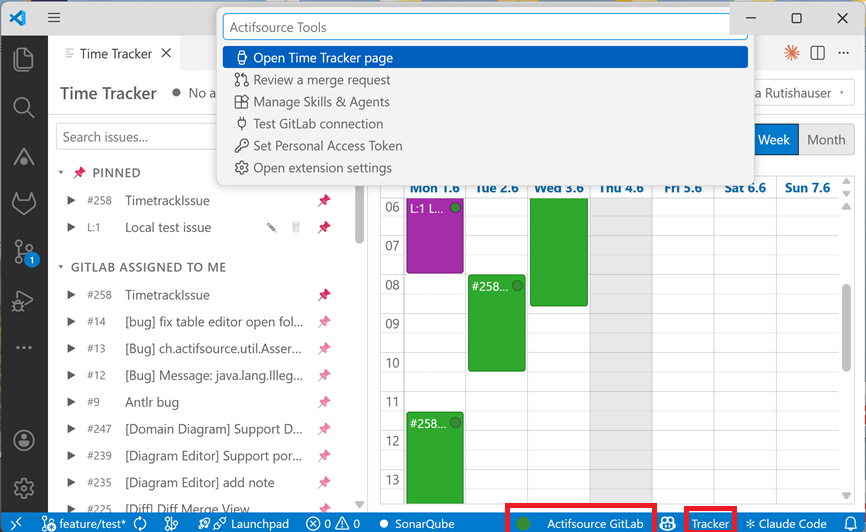Screen dimensions: 866x532
Task: Click the synchronize changes icon in status bar
Action: click(140, 523)
